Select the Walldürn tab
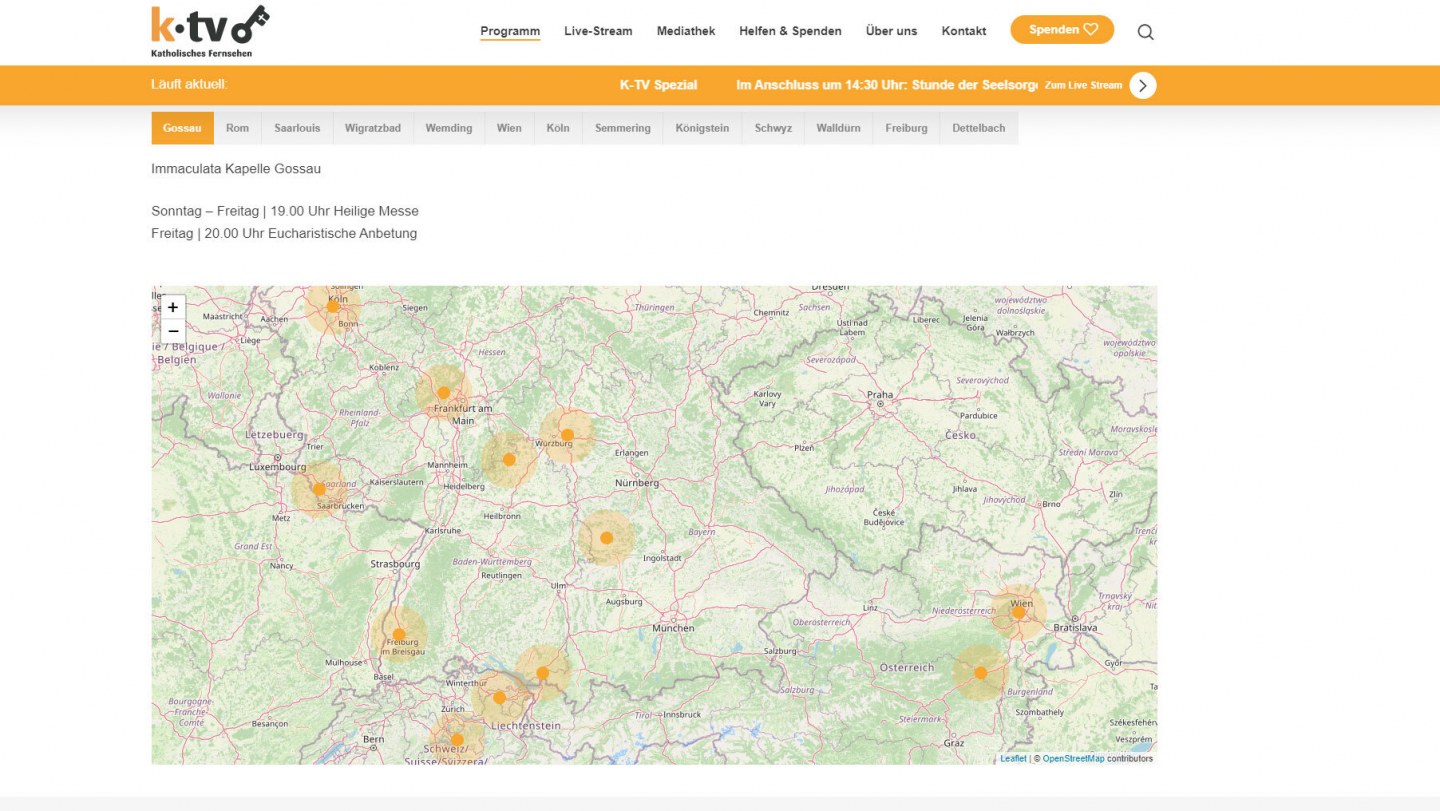This screenshot has height=811, width=1440. pyautogui.click(x=838, y=128)
